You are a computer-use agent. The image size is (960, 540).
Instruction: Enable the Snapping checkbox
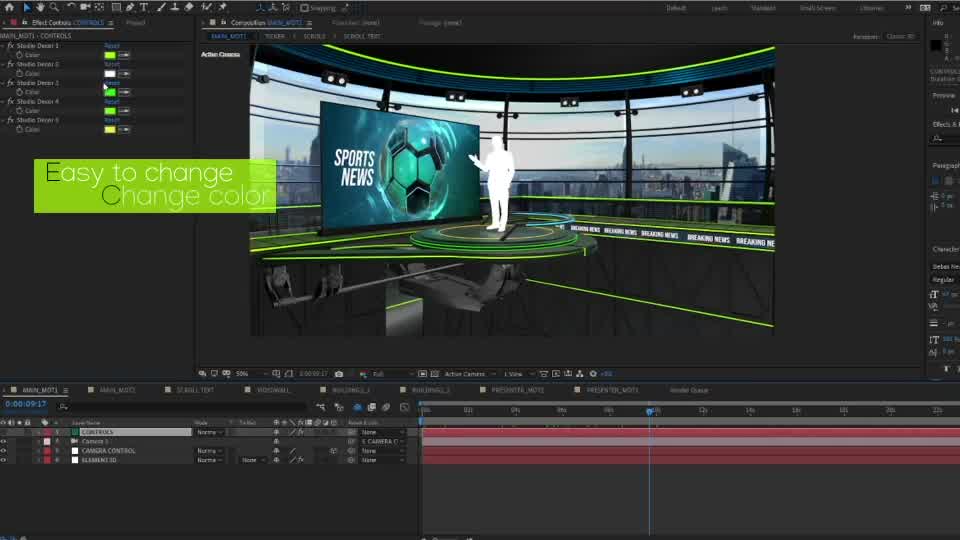tap(304, 8)
